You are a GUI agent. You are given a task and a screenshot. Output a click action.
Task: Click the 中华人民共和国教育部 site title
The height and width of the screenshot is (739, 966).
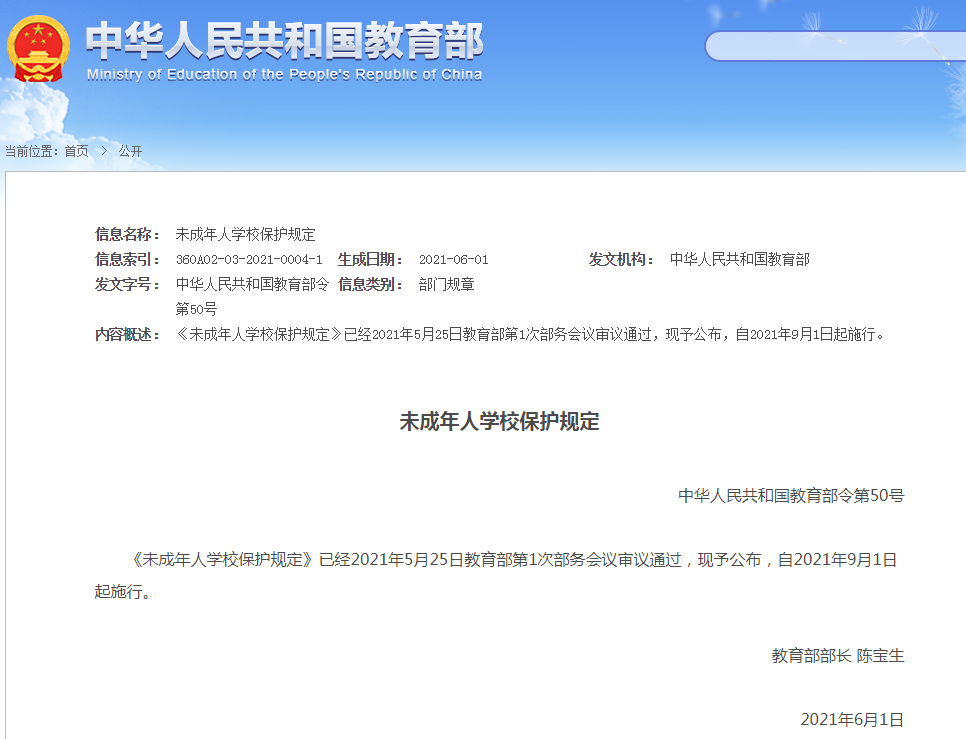[285, 41]
